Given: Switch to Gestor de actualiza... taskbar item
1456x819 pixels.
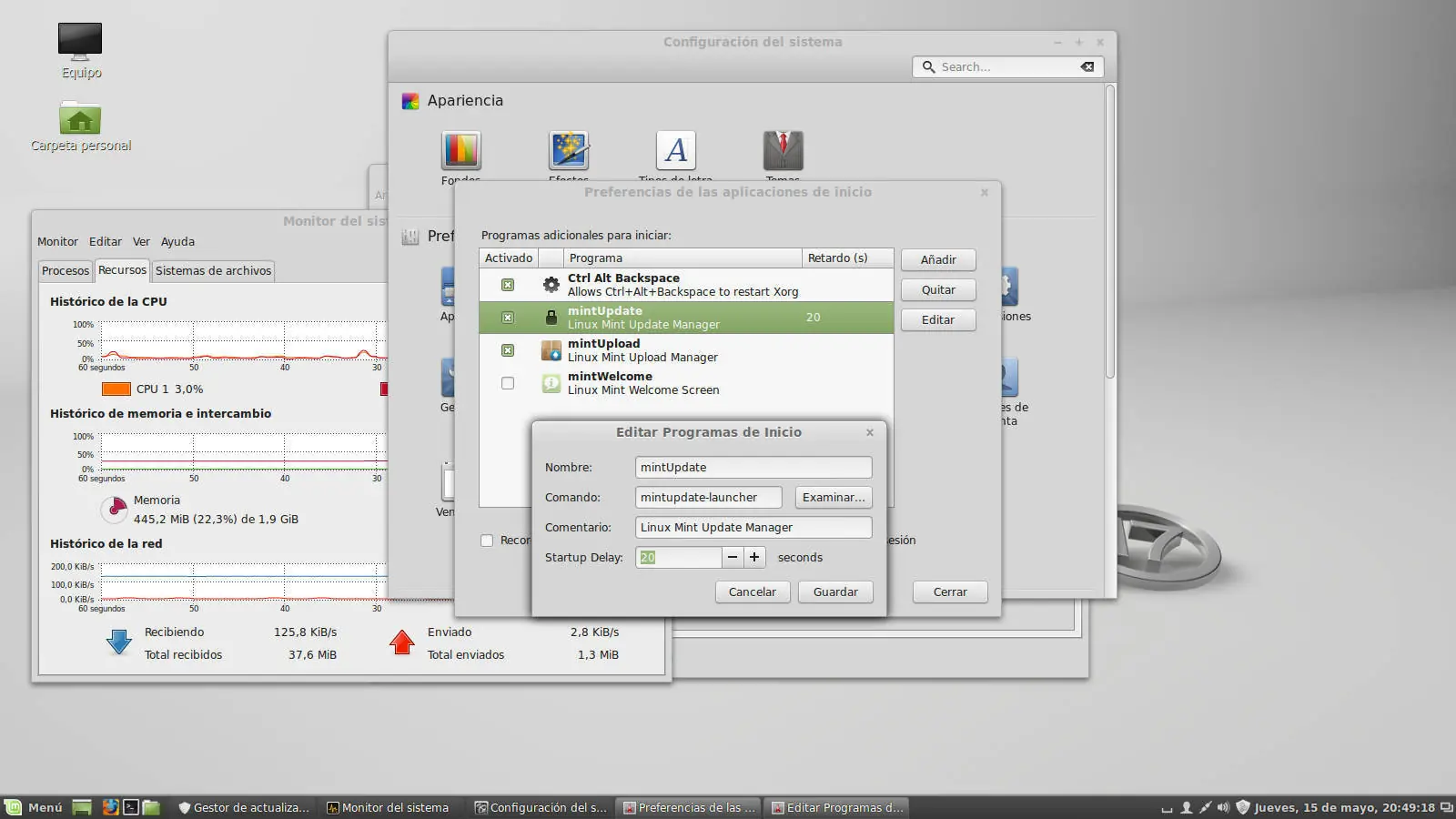Looking at the screenshot, I should pyautogui.click(x=244, y=807).
